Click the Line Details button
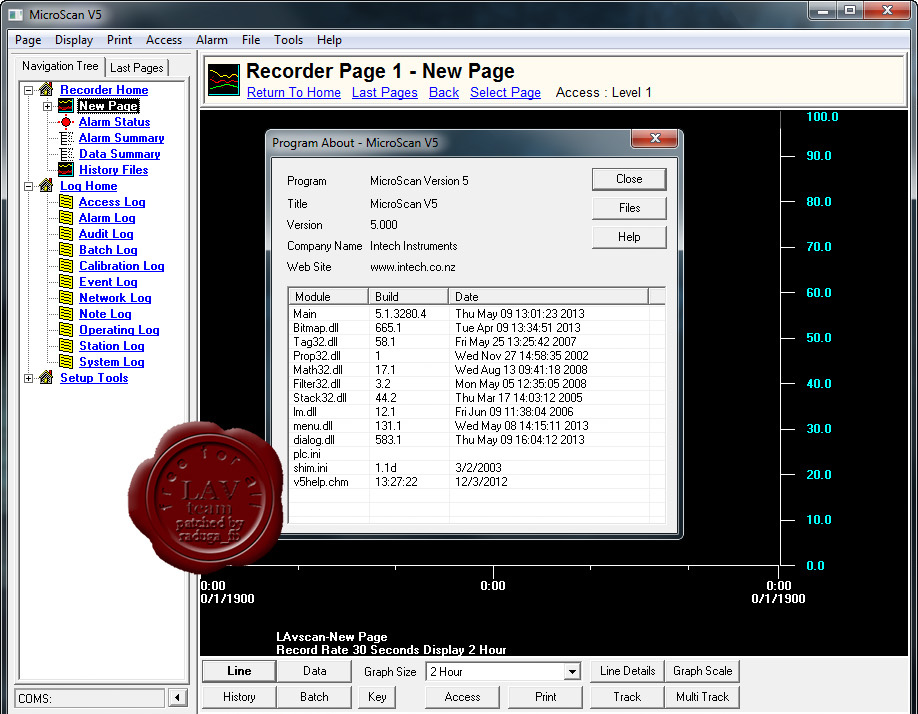The image size is (918, 714). (627, 671)
